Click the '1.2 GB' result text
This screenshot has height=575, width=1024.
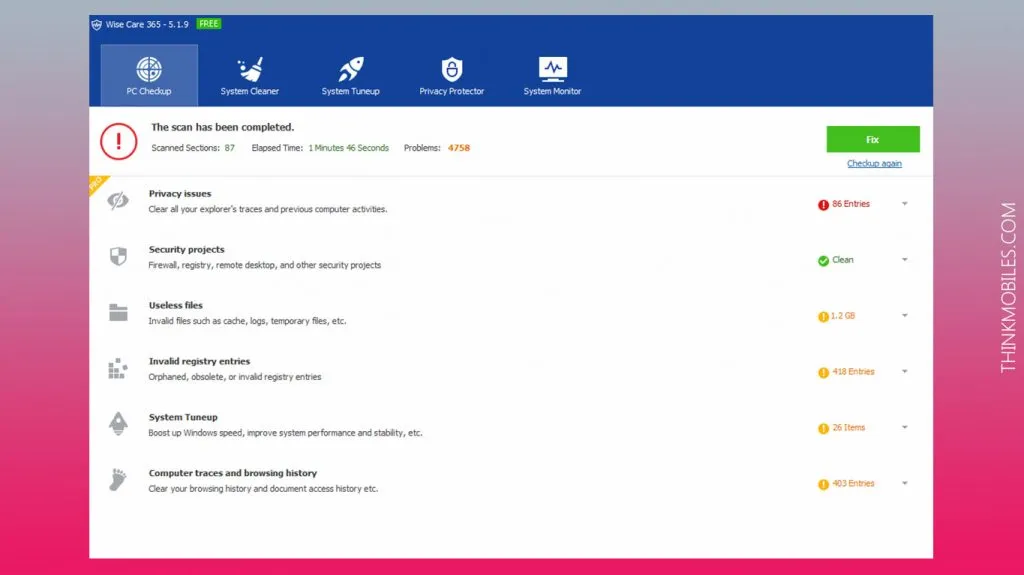(x=843, y=316)
